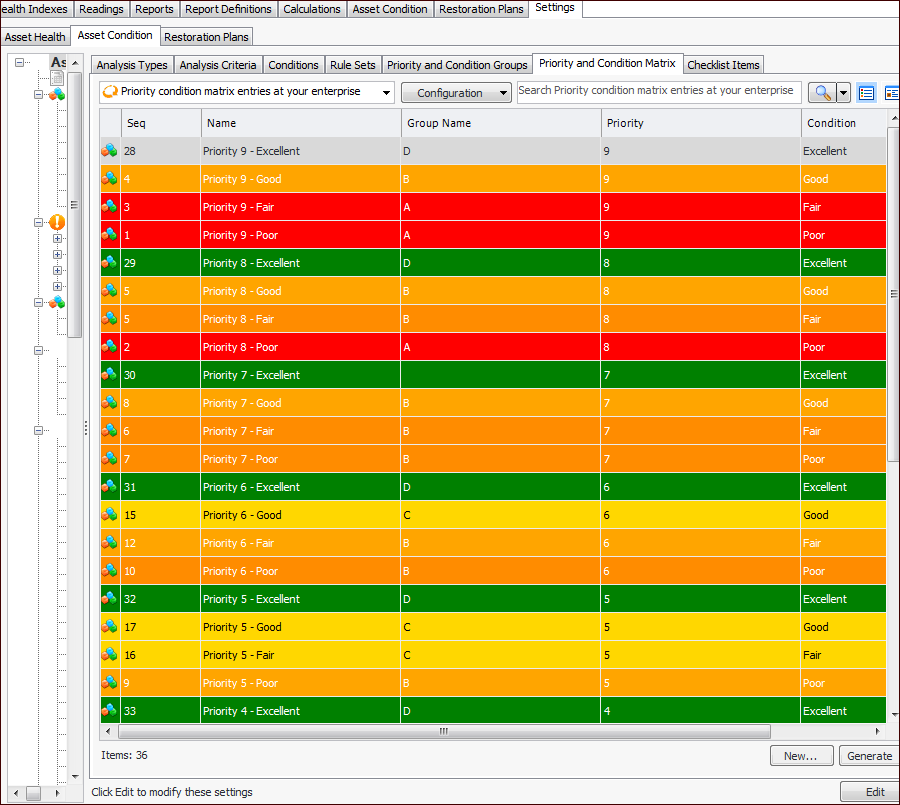Open the Checklist Items tab
This screenshot has height=805, width=900.
click(723, 65)
